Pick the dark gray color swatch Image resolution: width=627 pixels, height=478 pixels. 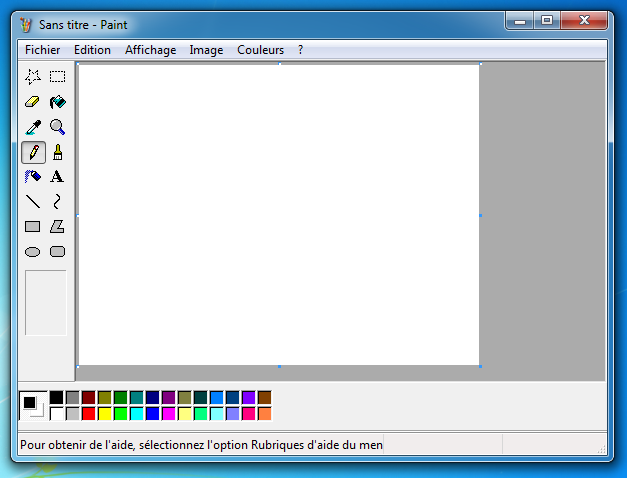click(x=72, y=398)
